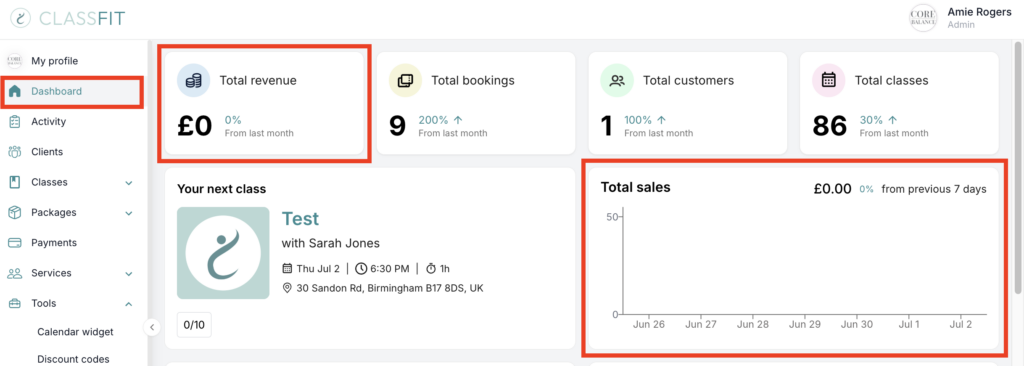Click the Total classes value 86

tap(830, 126)
